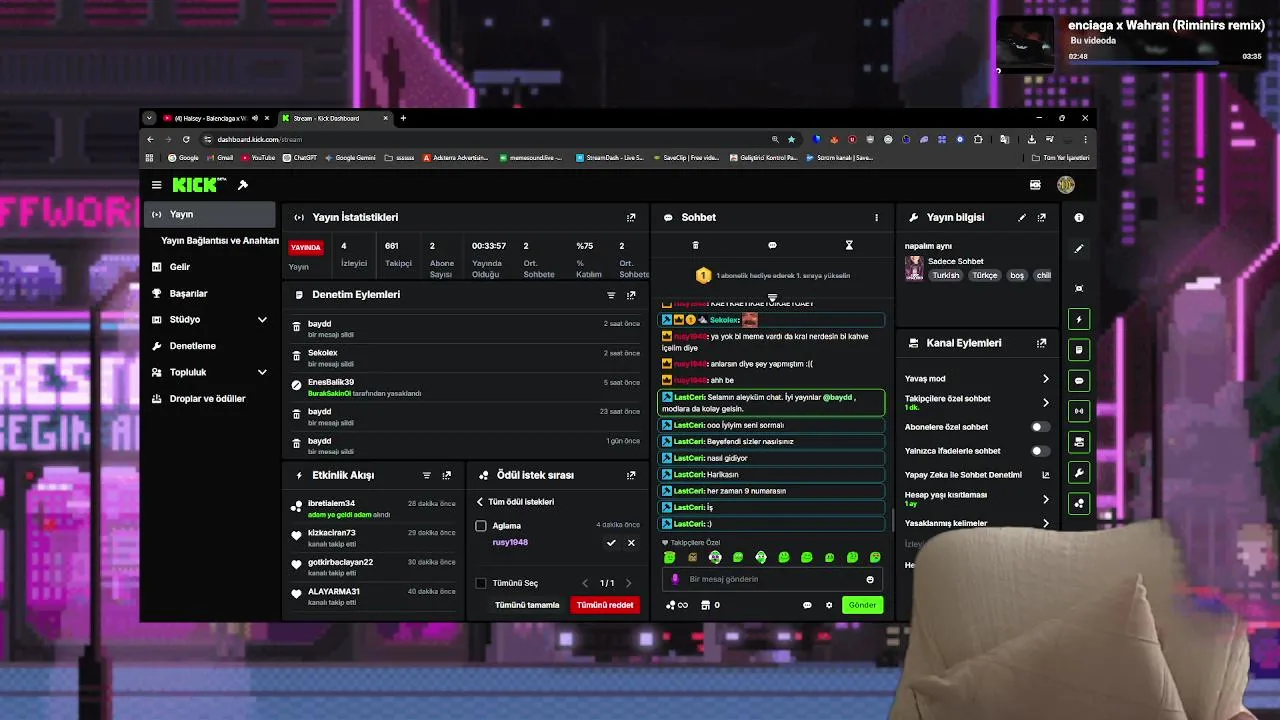1280x720 pixels.
Task: Edit stream info with pencil in Yayın bilgisi
Action: point(1022,217)
